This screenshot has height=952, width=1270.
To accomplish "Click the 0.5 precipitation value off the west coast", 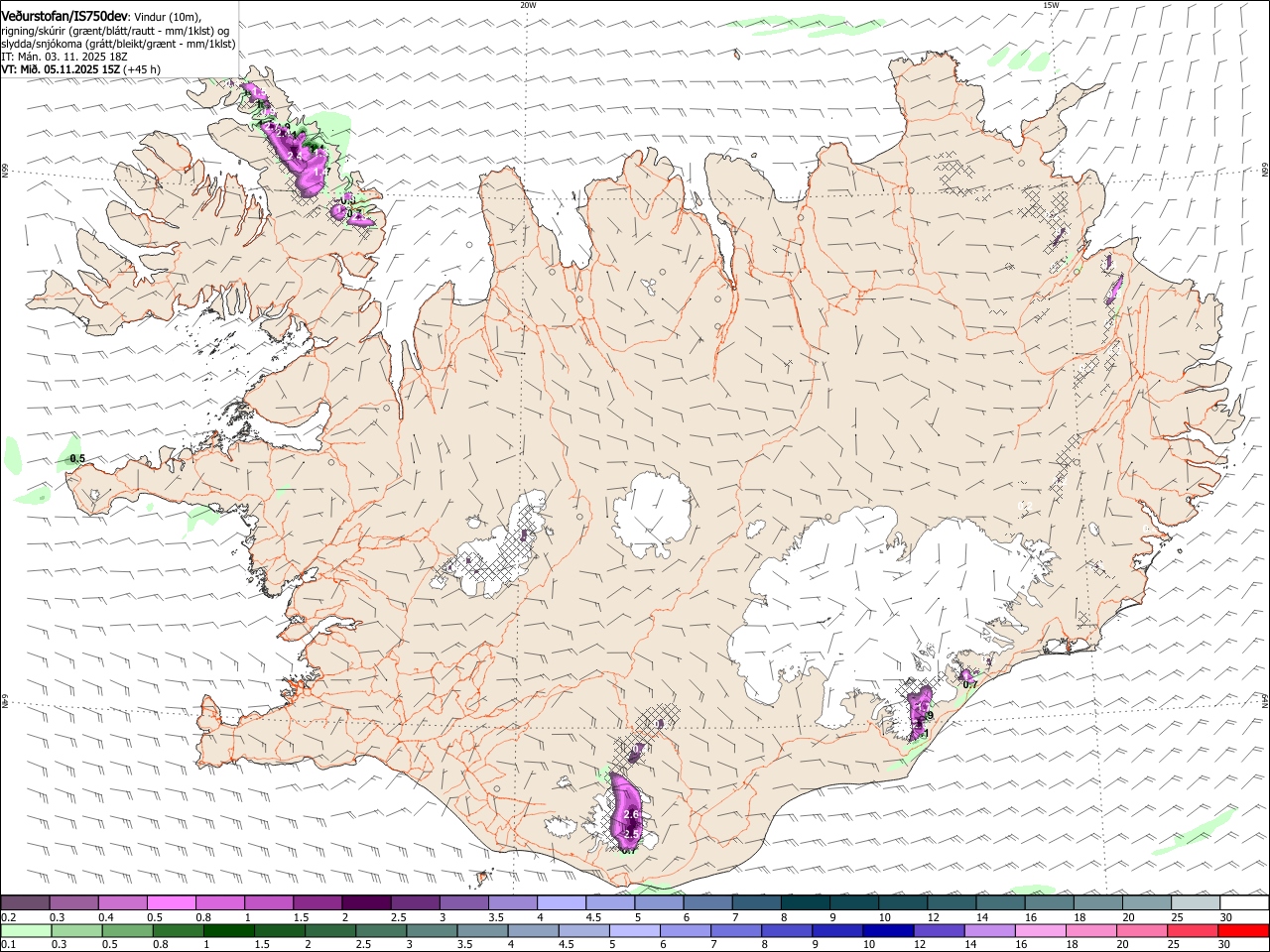I will (77, 458).
